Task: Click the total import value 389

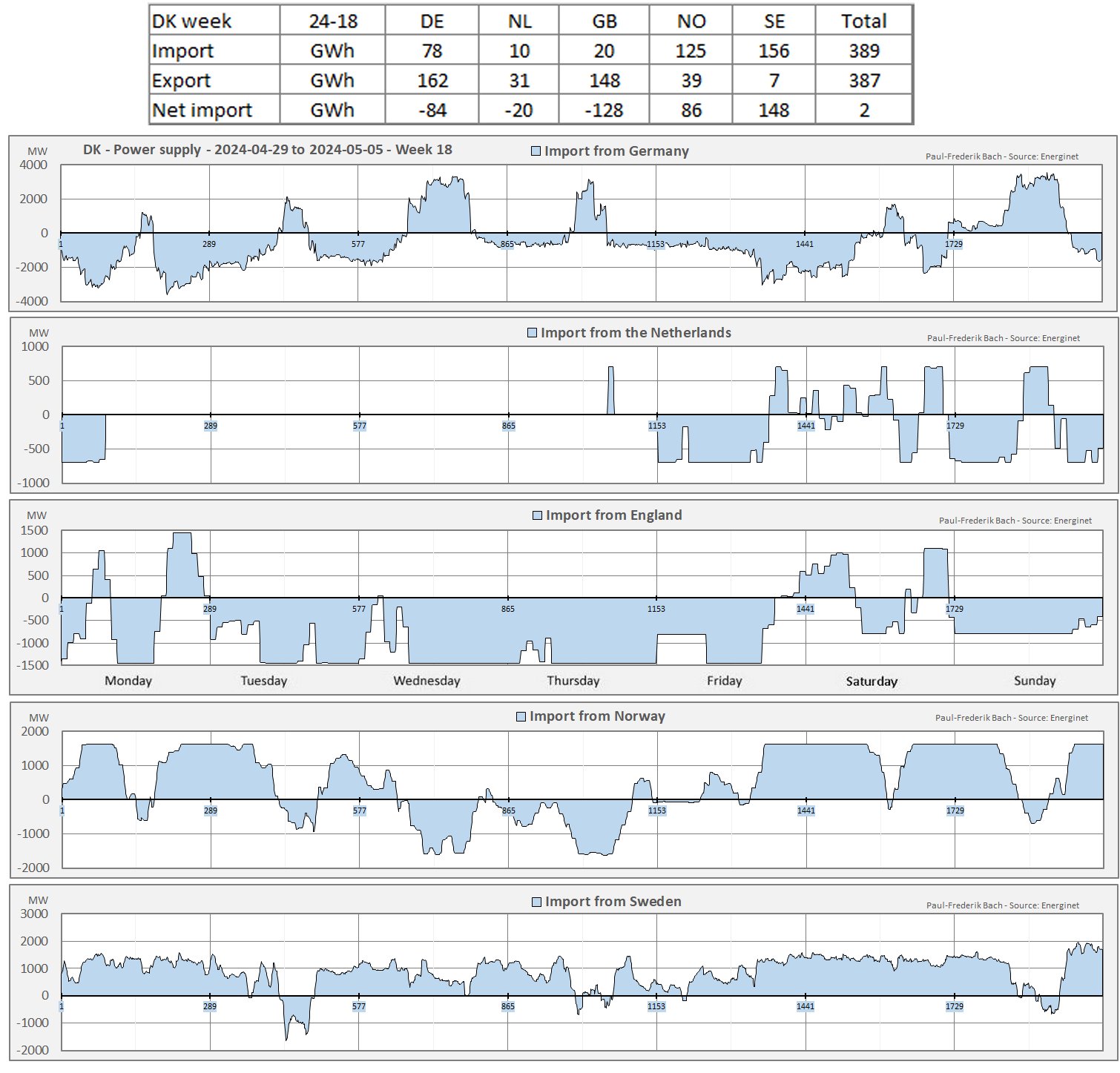Action: pyautogui.click(x=863, y=50)
